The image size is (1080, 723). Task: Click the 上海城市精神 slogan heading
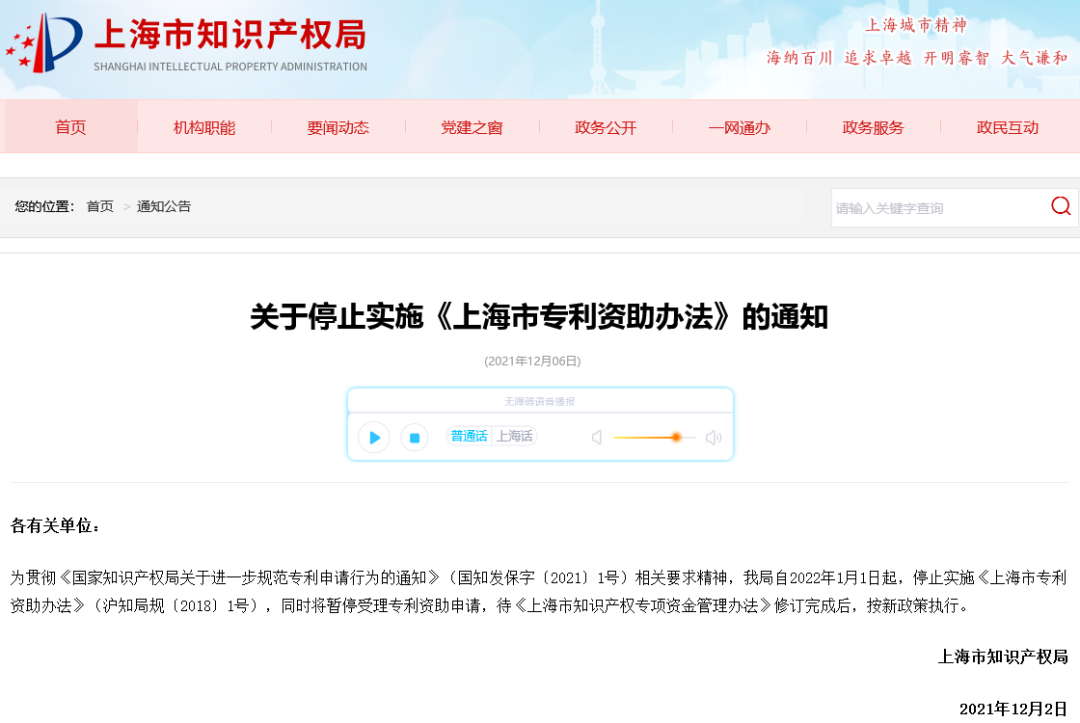coord(916,25)
